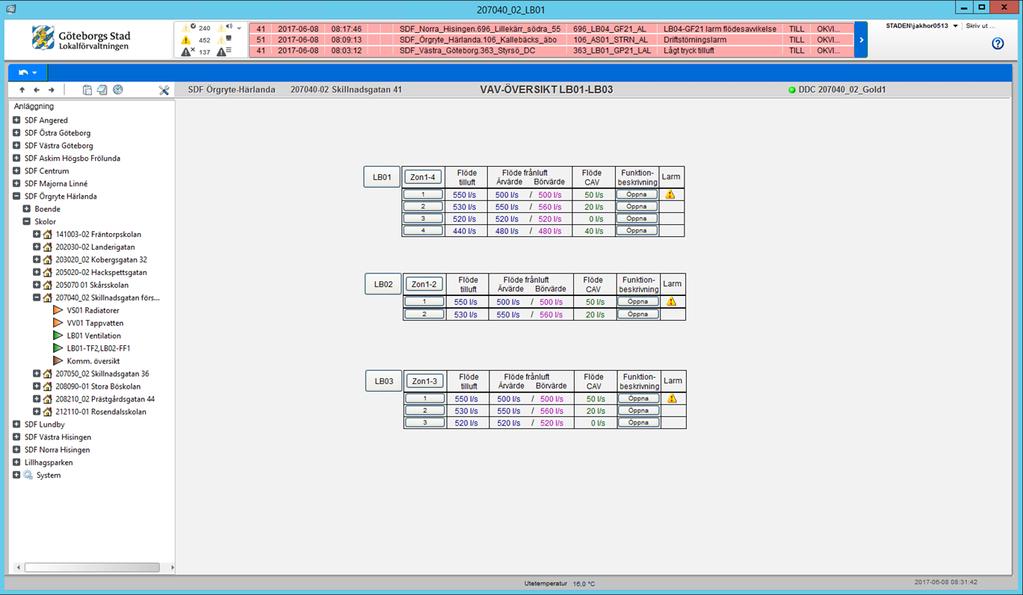Click the alarm list icon in the alarm panel

[222, 52]
